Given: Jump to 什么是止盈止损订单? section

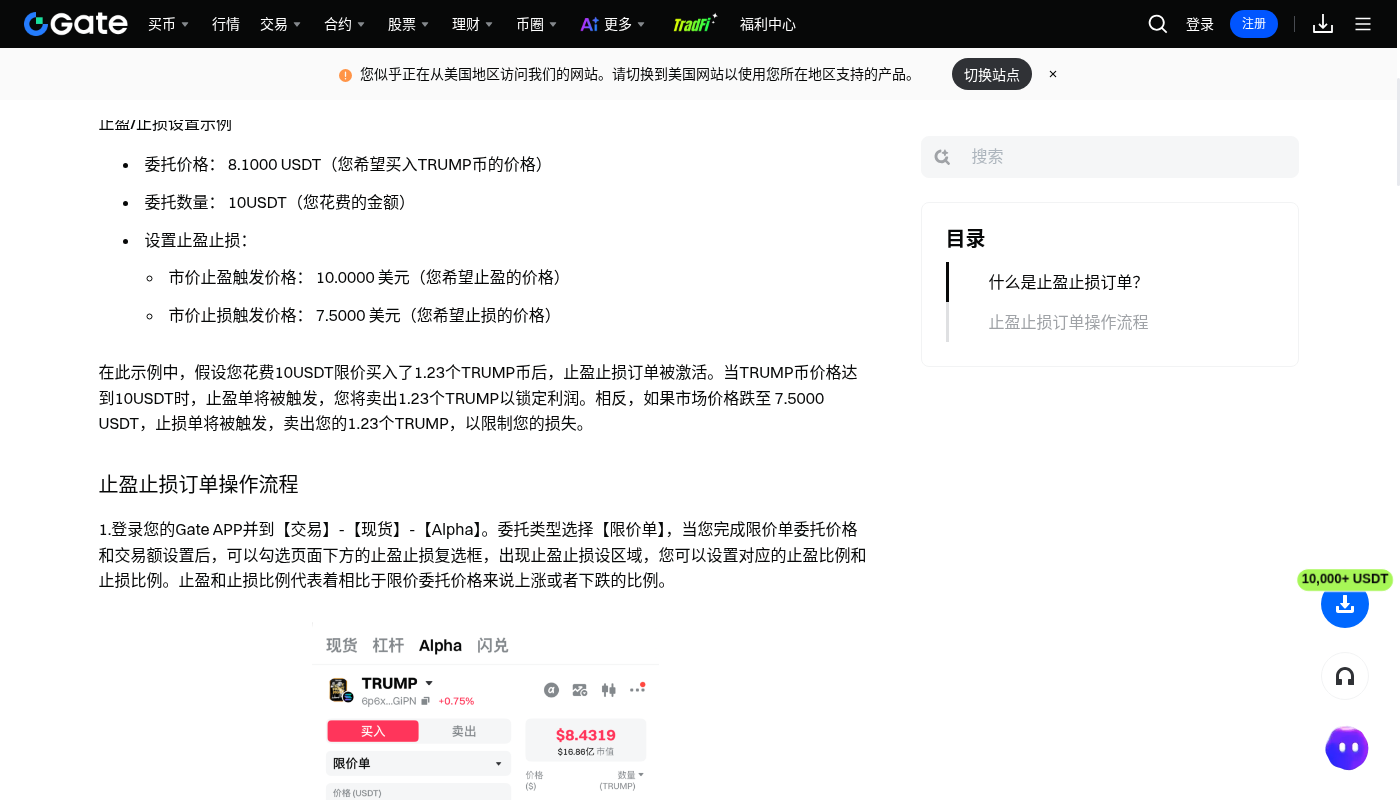Looking at the screenshot, I should (x=1065, y=282).
